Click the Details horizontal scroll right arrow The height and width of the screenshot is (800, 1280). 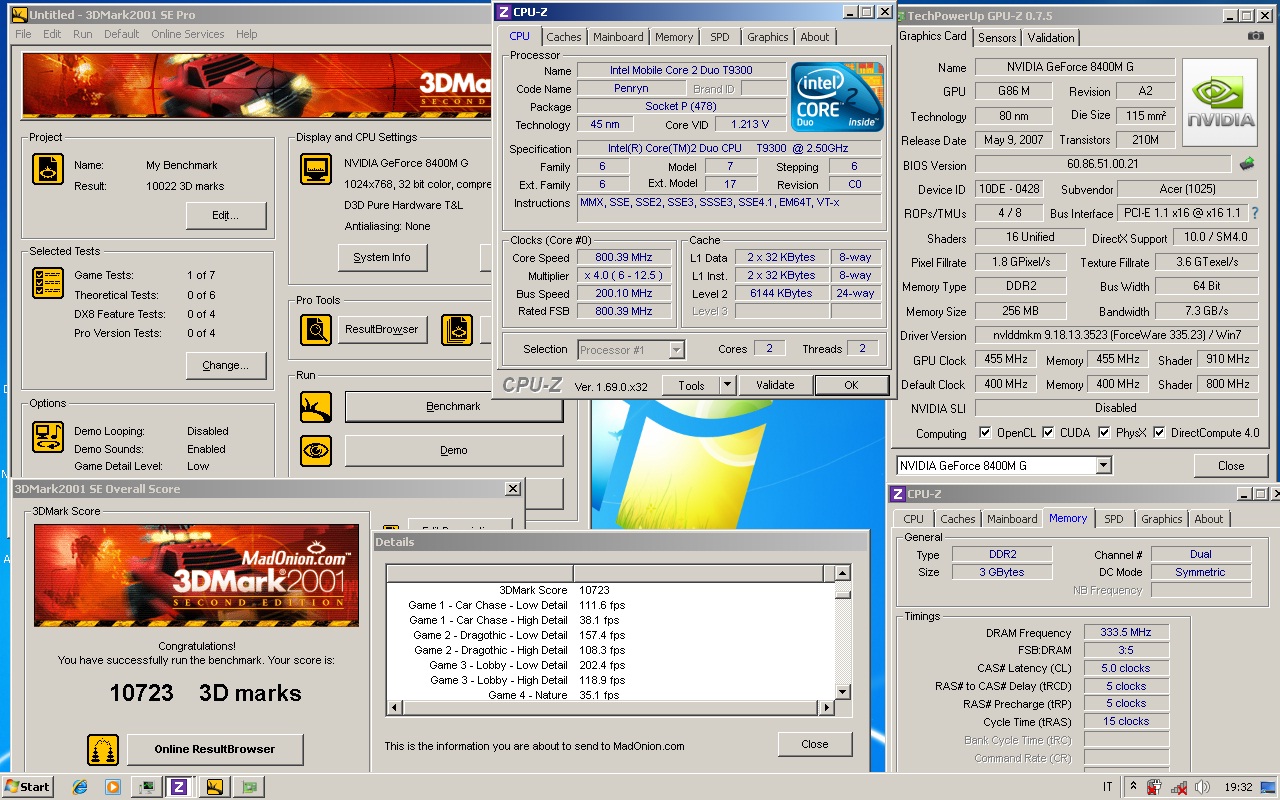pos(826,708)
